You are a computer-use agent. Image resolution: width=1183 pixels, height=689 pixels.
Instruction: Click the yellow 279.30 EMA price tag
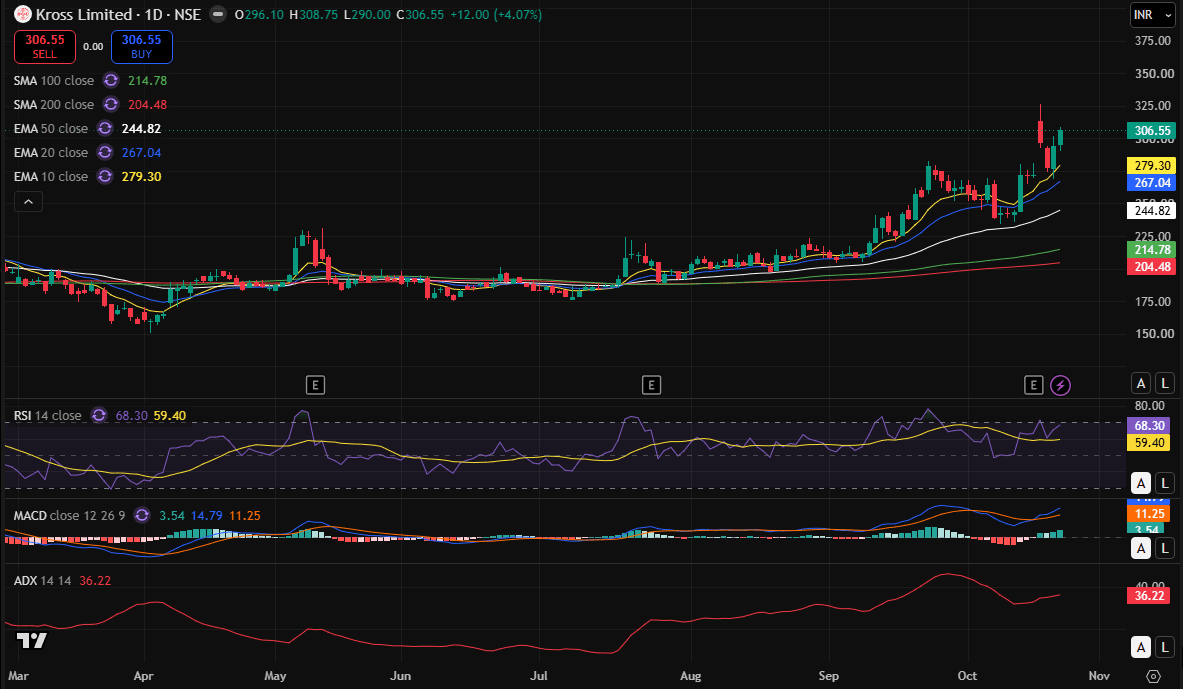(x=1151, y=165)
